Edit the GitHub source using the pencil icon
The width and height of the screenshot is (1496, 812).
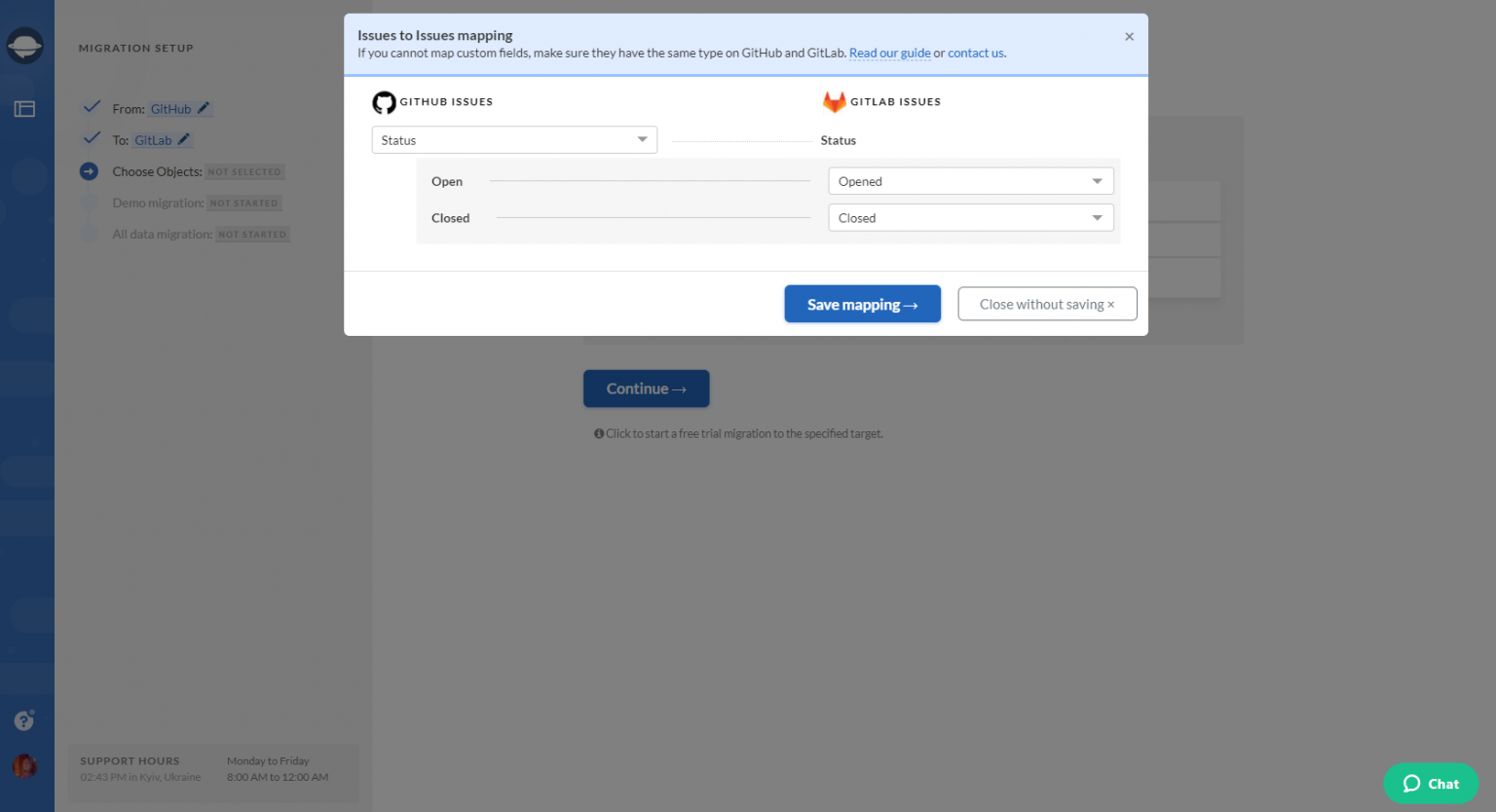[203, 108]
